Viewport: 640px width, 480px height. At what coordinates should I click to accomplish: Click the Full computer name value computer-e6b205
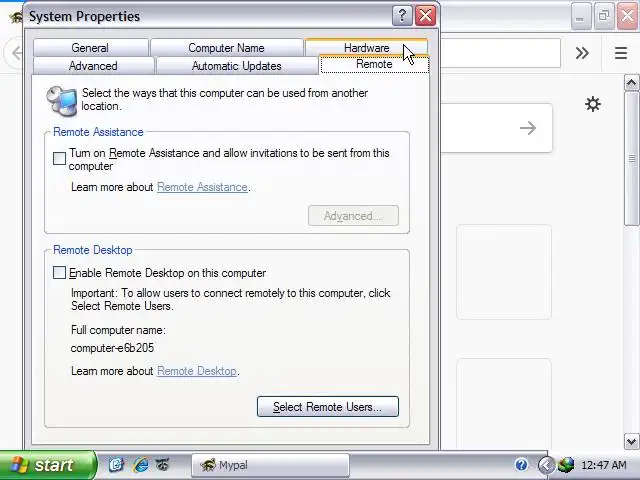coord(112,348)
